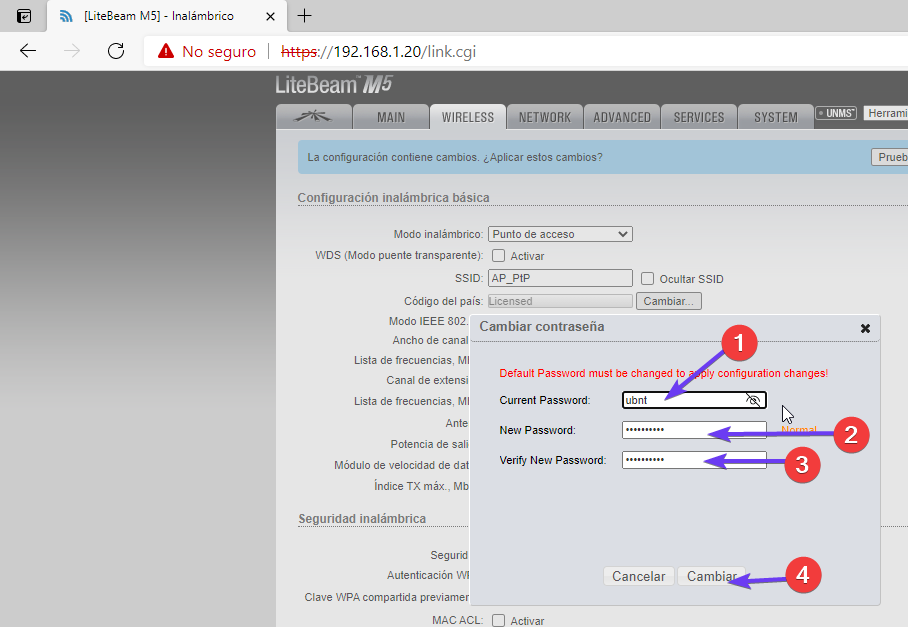Close the Cambiar contraseña dialog
Screen dimensions: 908x627
[x=865, y=328]
